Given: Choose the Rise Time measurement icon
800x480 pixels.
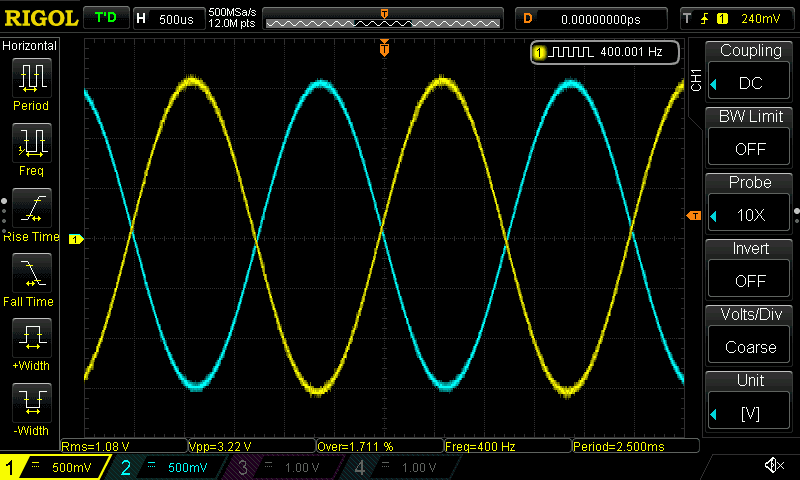Looking at the screenshot, I should 31,208.
